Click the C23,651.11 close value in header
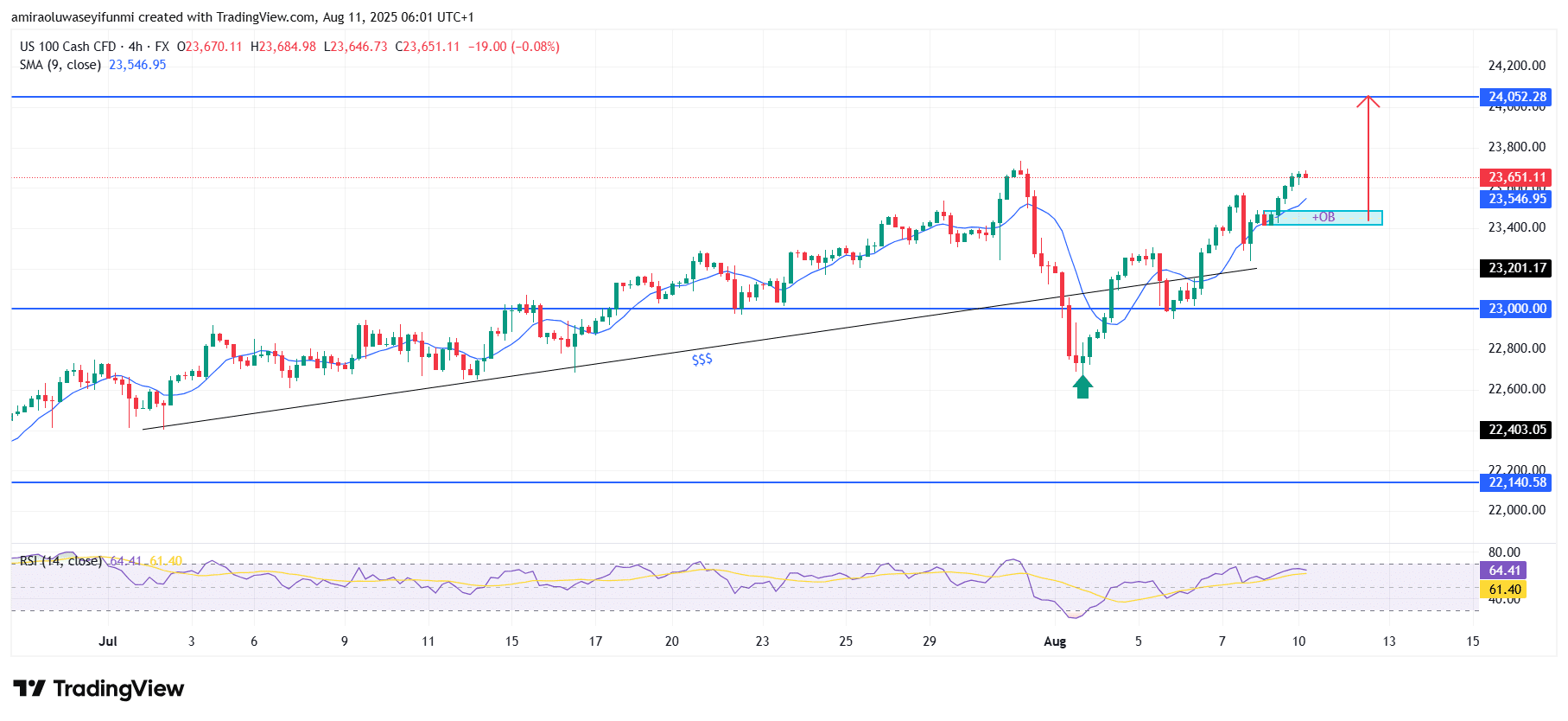 pyautogui.click(x=428, y=47)
